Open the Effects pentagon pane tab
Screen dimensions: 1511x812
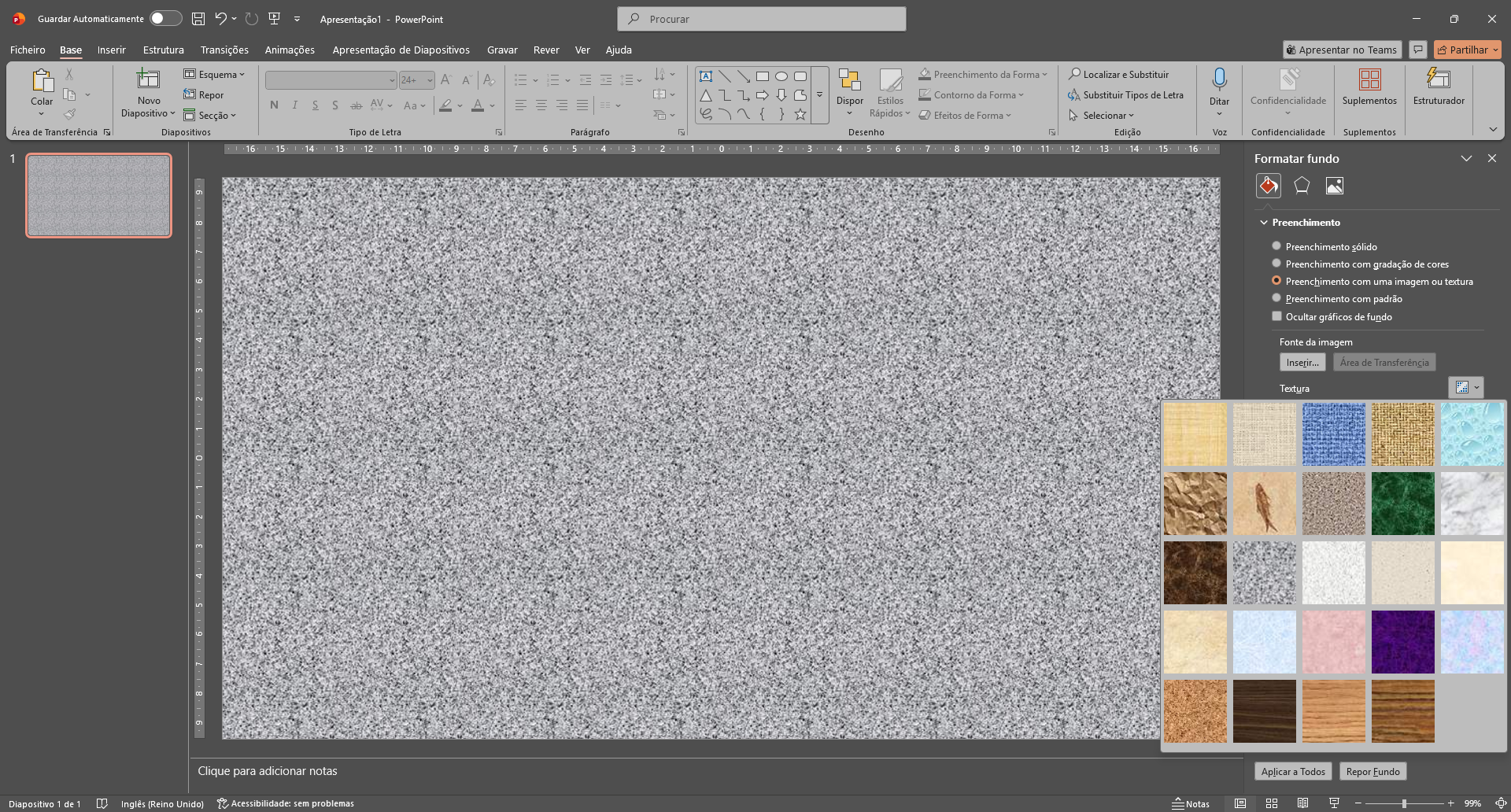click(x=1302, y=186)
